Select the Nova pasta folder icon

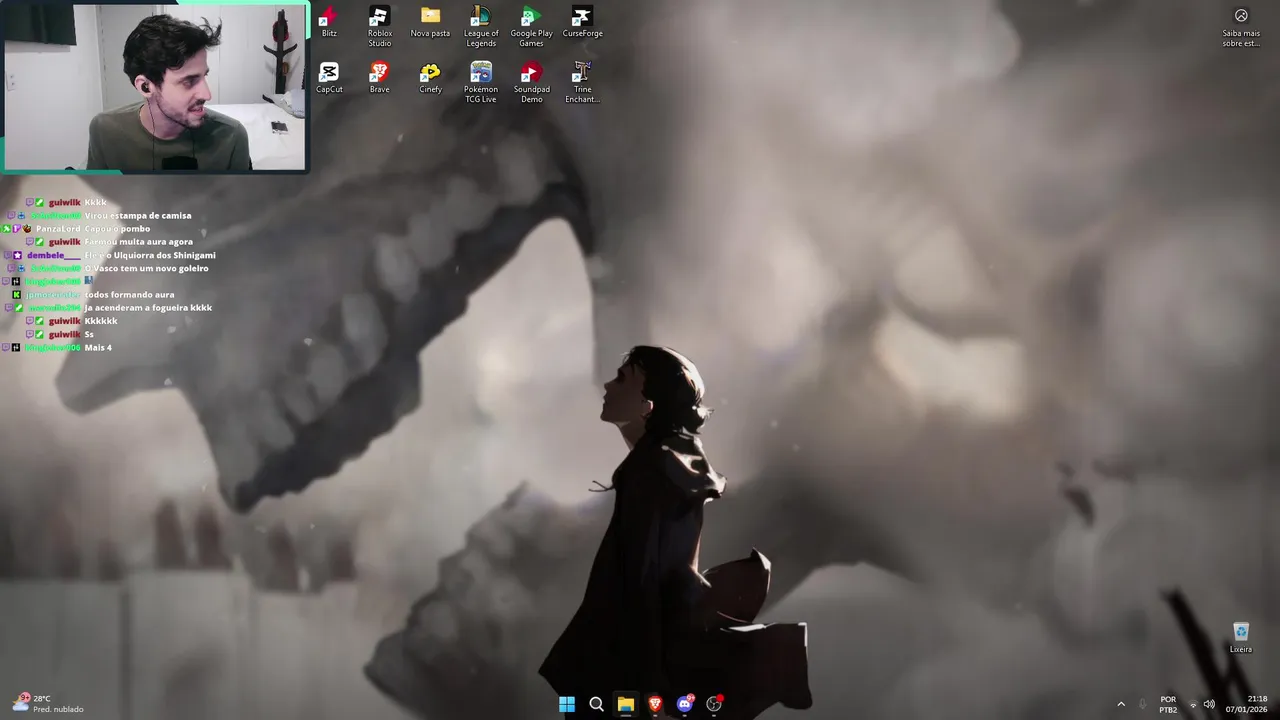coord(430,22)
